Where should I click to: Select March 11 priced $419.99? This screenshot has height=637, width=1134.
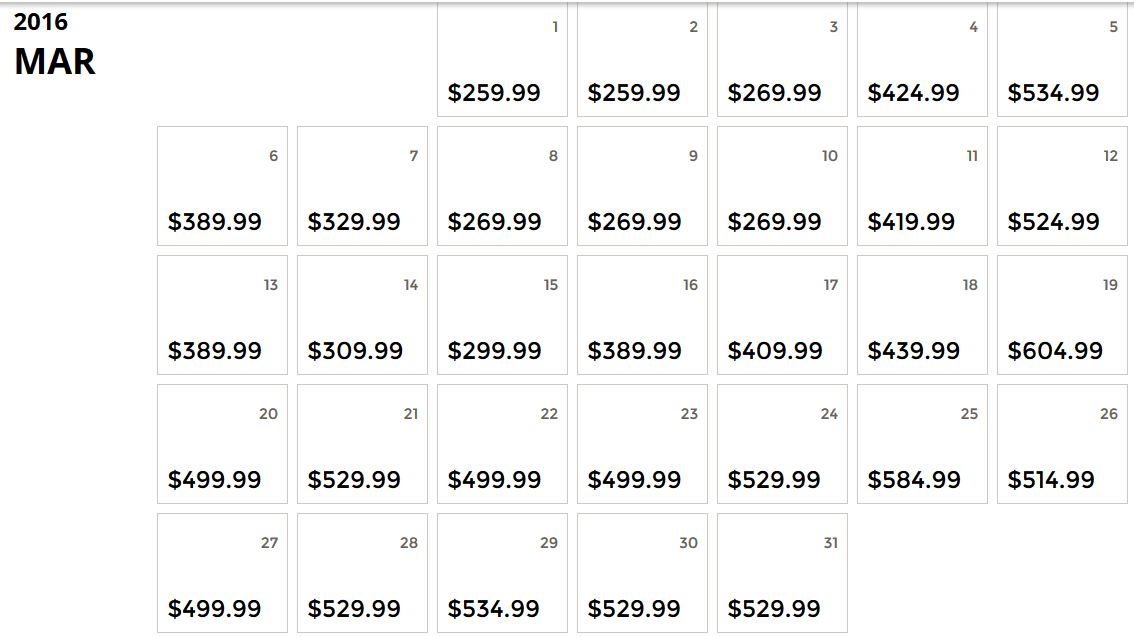click(x=922, y=186)
